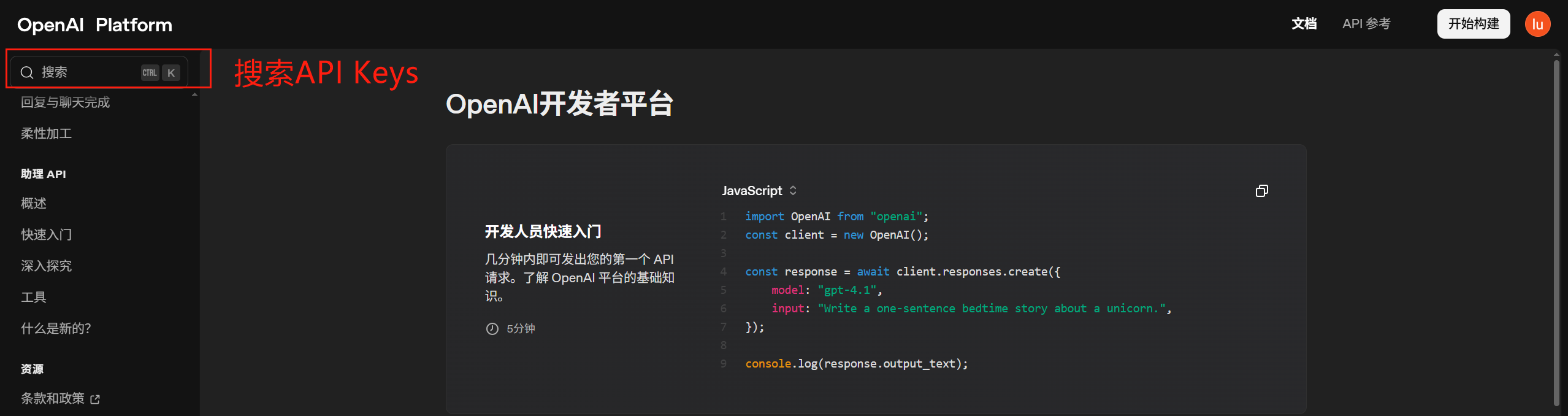Open 深入探究 in sidebar
The height and width of the screenshot is (416, 1568).
[x=46, y=266]
